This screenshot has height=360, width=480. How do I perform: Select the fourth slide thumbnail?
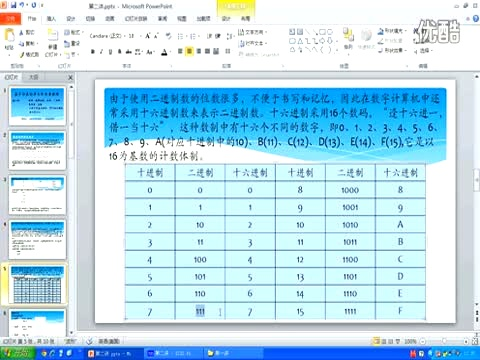tap(37, 239)
